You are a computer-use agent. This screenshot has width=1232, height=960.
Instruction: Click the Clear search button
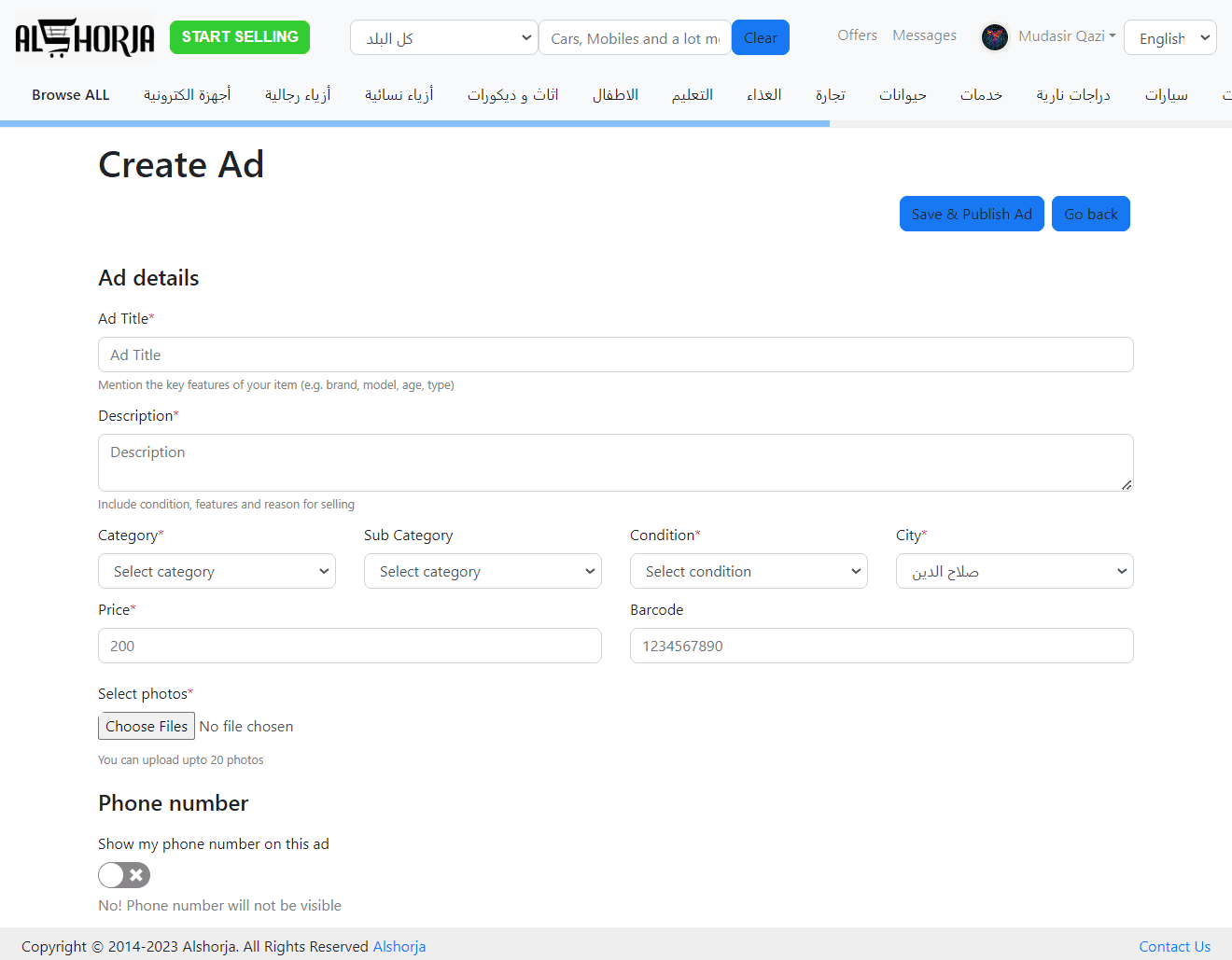(x=760, y=38)
